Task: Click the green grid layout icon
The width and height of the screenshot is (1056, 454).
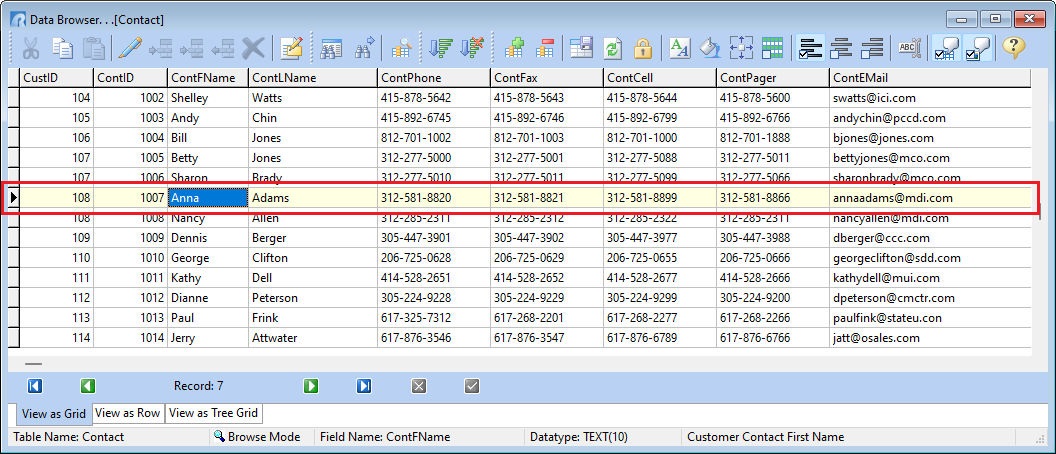Action: click(772, 48)
